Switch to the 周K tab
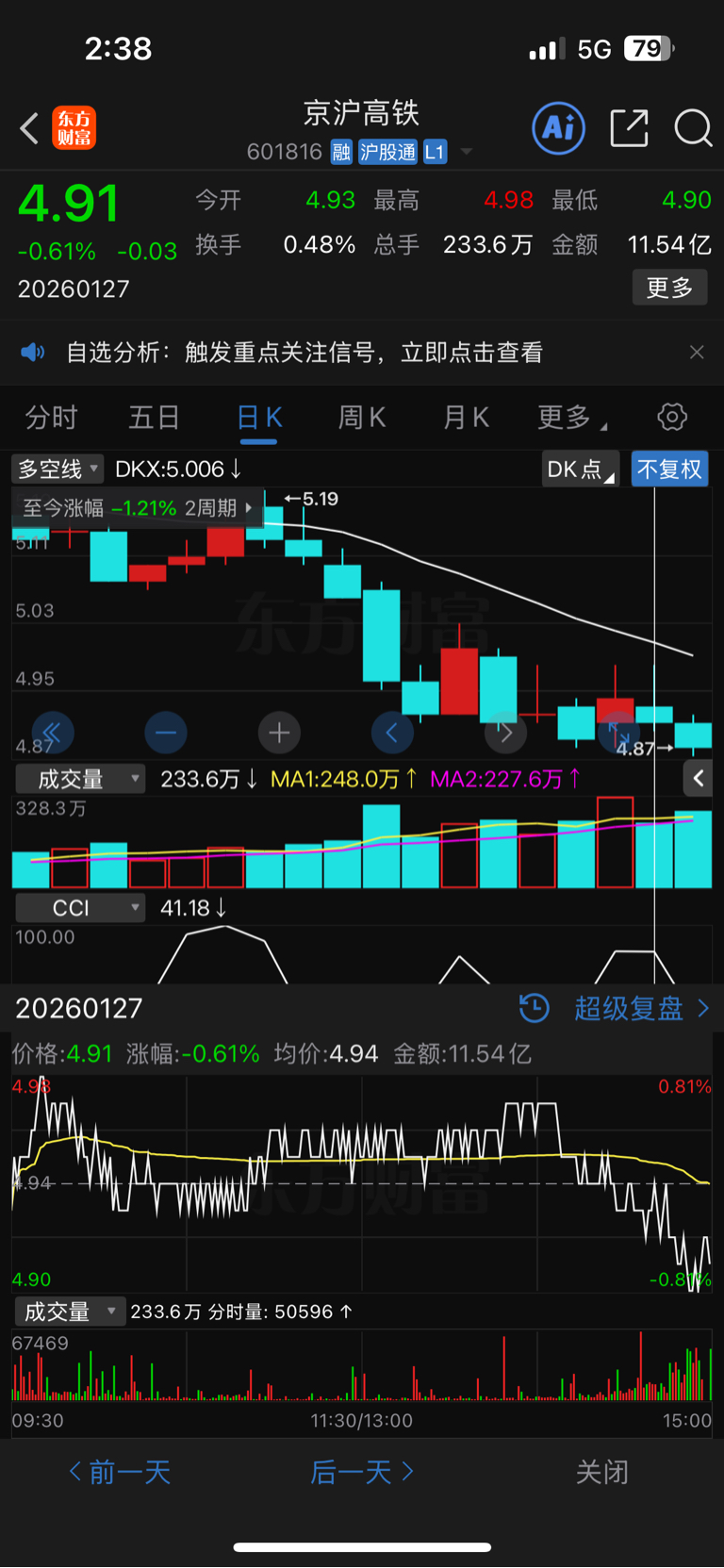 pos(362,418)
